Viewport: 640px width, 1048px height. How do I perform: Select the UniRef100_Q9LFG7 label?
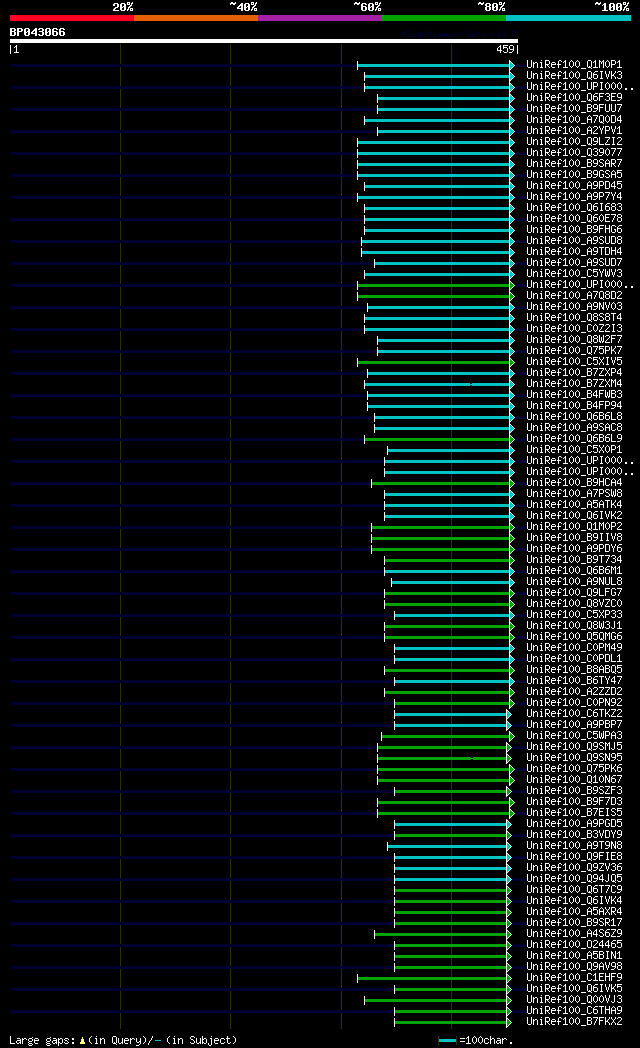(x=574, y=592)
